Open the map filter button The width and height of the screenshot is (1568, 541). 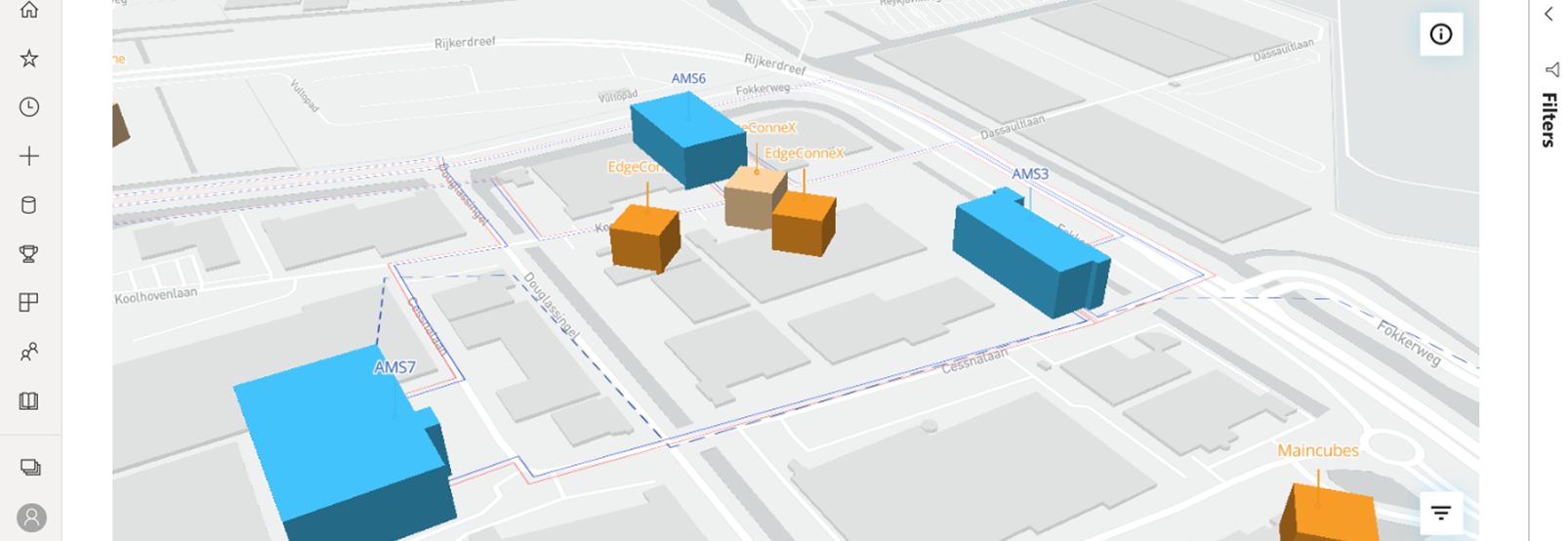(1441, 513)
